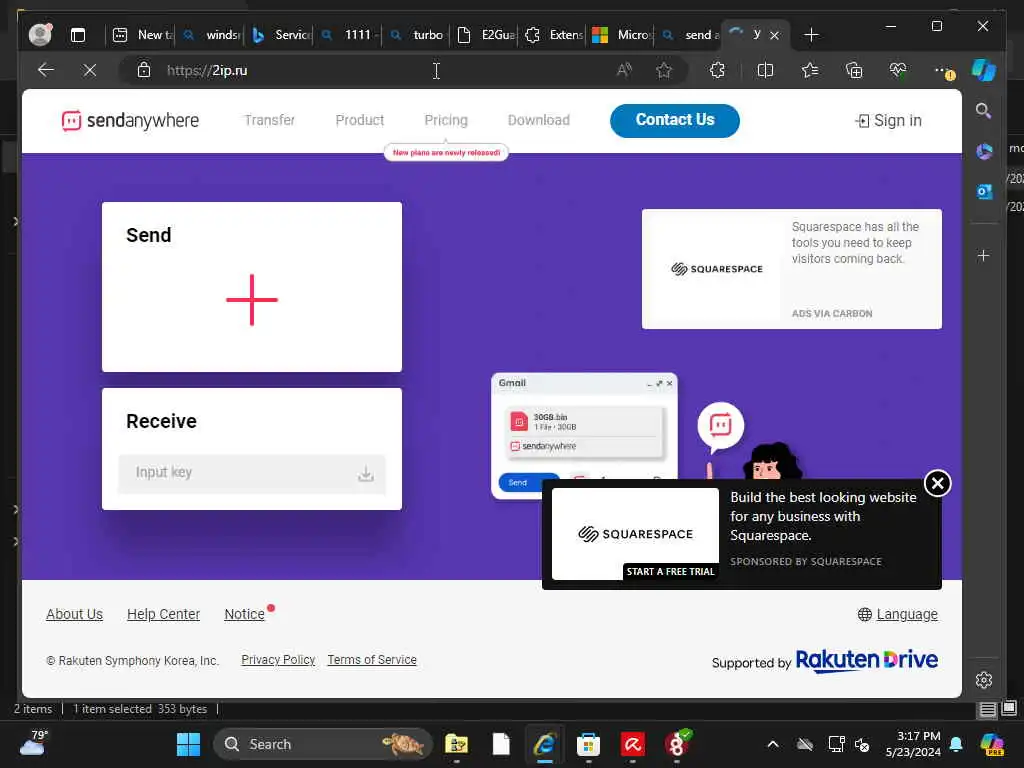Open the Transfer menu item

pyautogui.click(x=269, y=120)
